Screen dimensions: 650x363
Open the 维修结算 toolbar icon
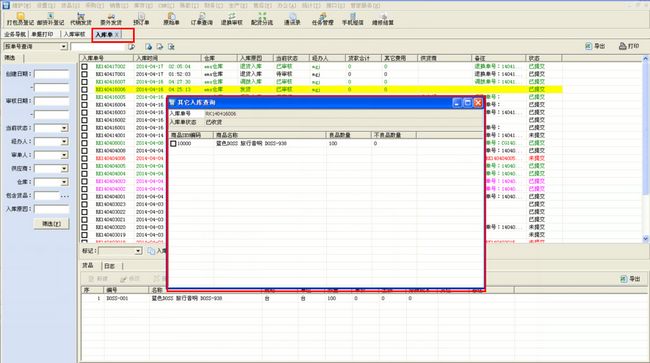coord(383,19)
